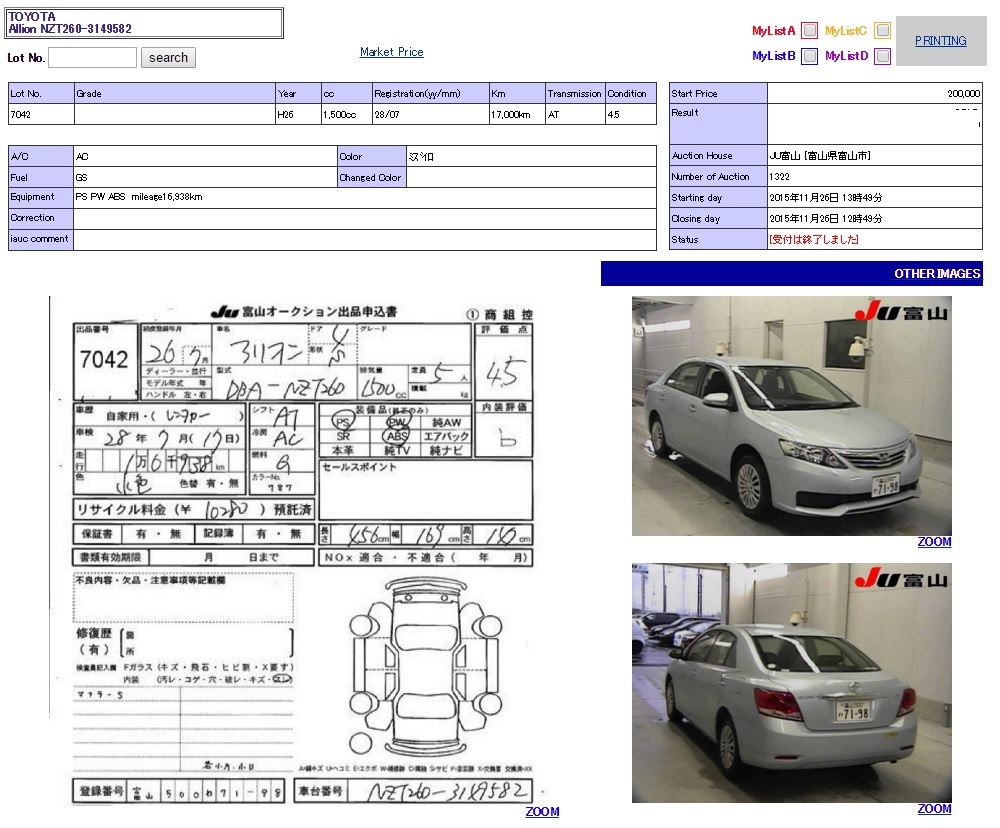The width and height of the screenshot is (1000, 828).
Task: Toggle the MyListD checkbox
Action: [882, 57]
